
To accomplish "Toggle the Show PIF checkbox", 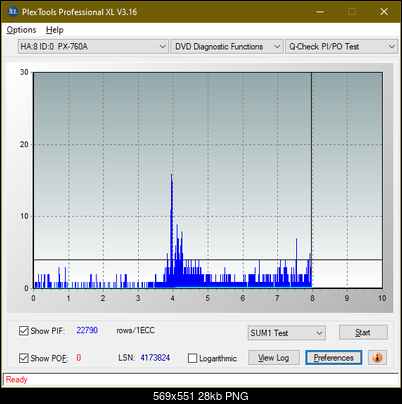I will coord(24,331).
